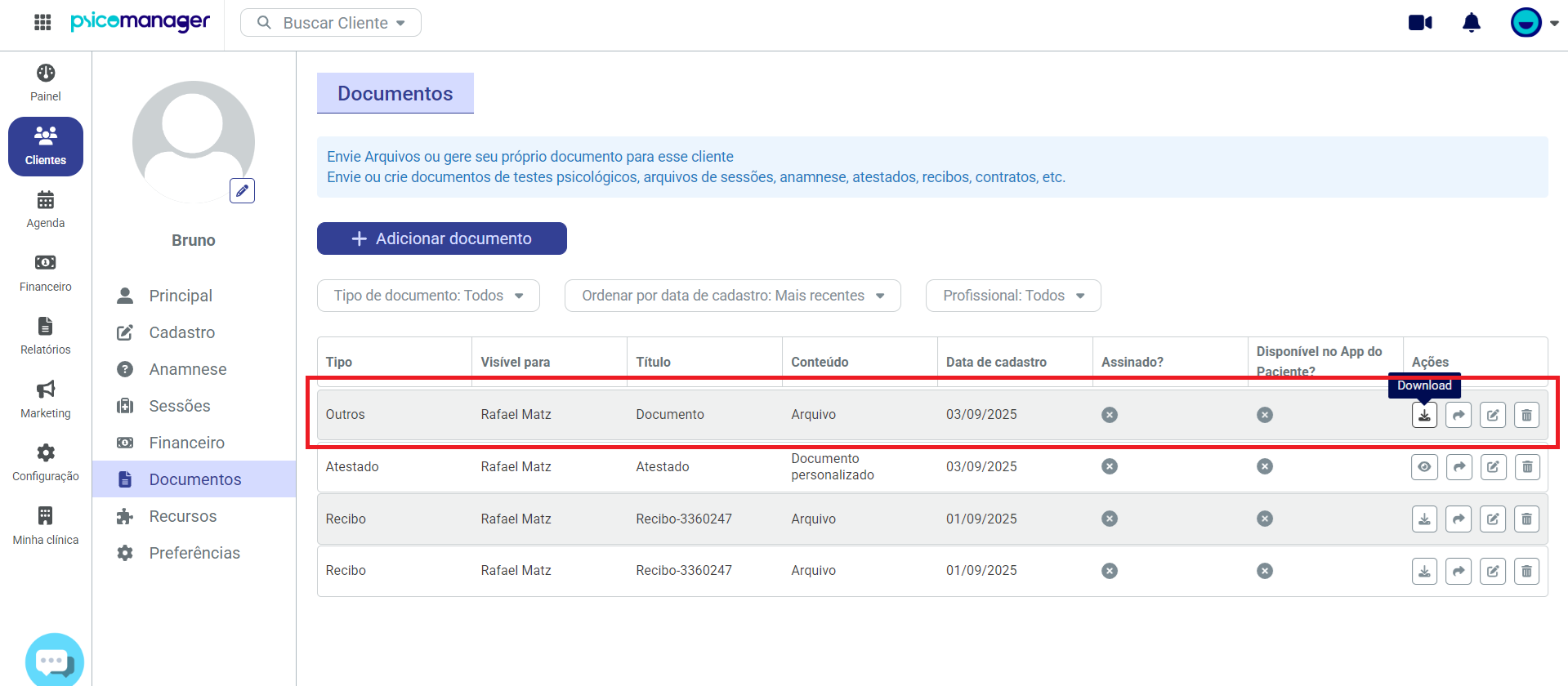The width and height of the screenshot is (1568, 686).
Task: Open Sessões in the client menu
Action: 180,406
